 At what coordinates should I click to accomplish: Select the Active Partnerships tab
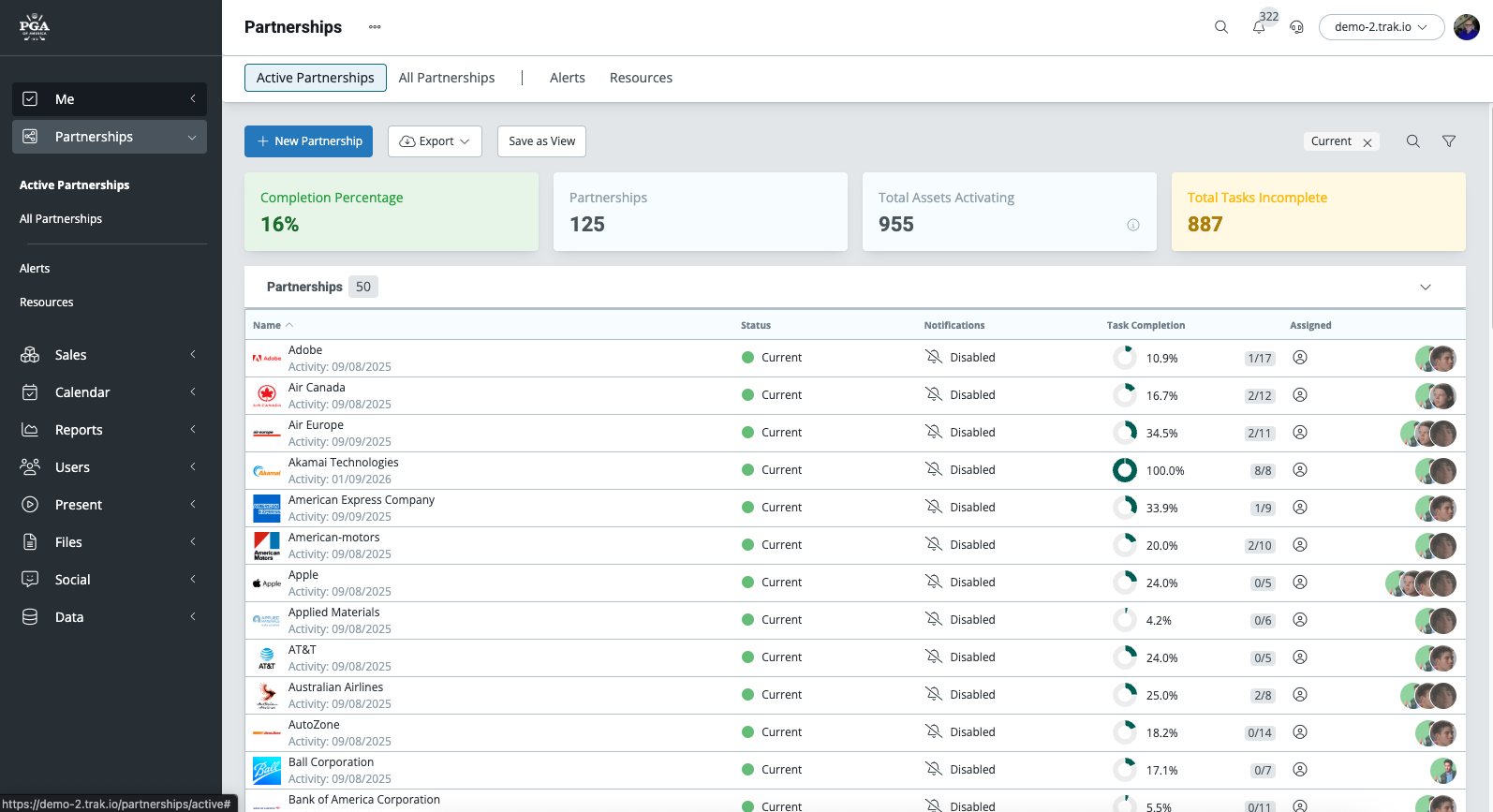pos(316,78)
